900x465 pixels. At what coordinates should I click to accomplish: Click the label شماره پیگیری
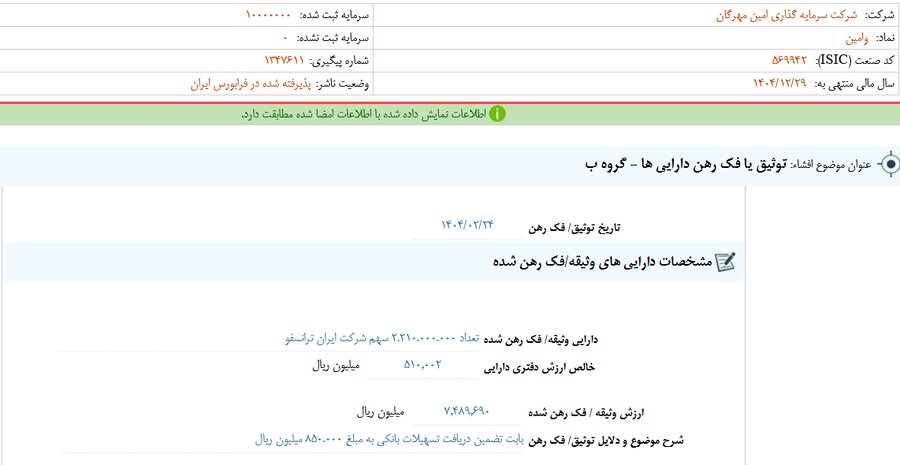(340, 60)
